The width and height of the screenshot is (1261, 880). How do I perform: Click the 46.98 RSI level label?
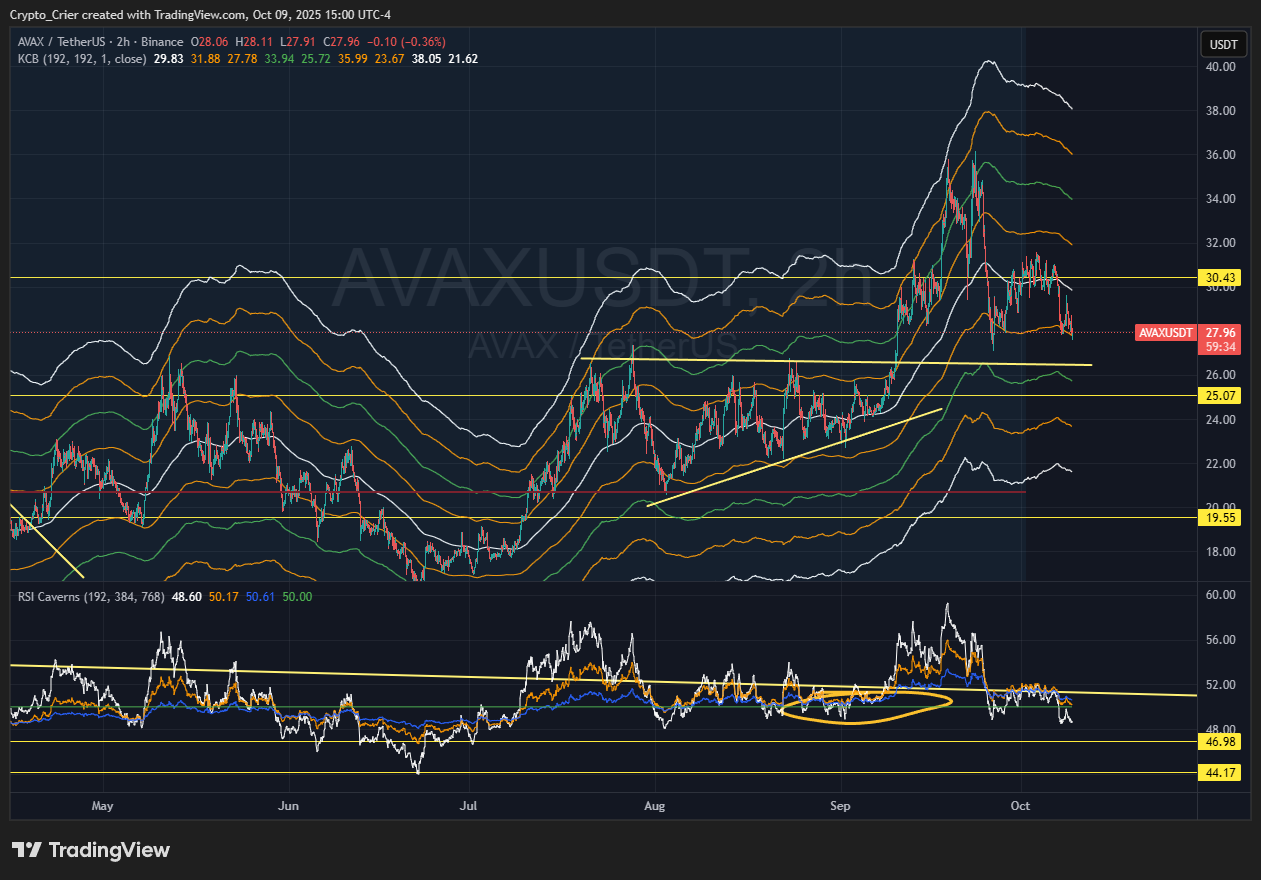pos(1221,741)
